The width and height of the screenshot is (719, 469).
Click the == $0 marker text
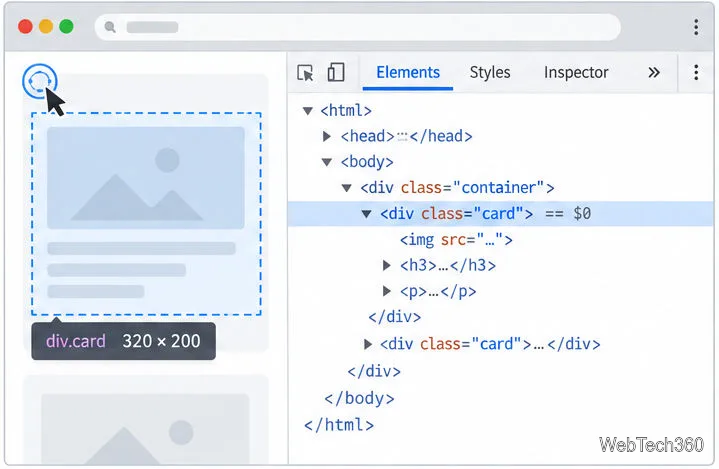(x=568, y=214)
